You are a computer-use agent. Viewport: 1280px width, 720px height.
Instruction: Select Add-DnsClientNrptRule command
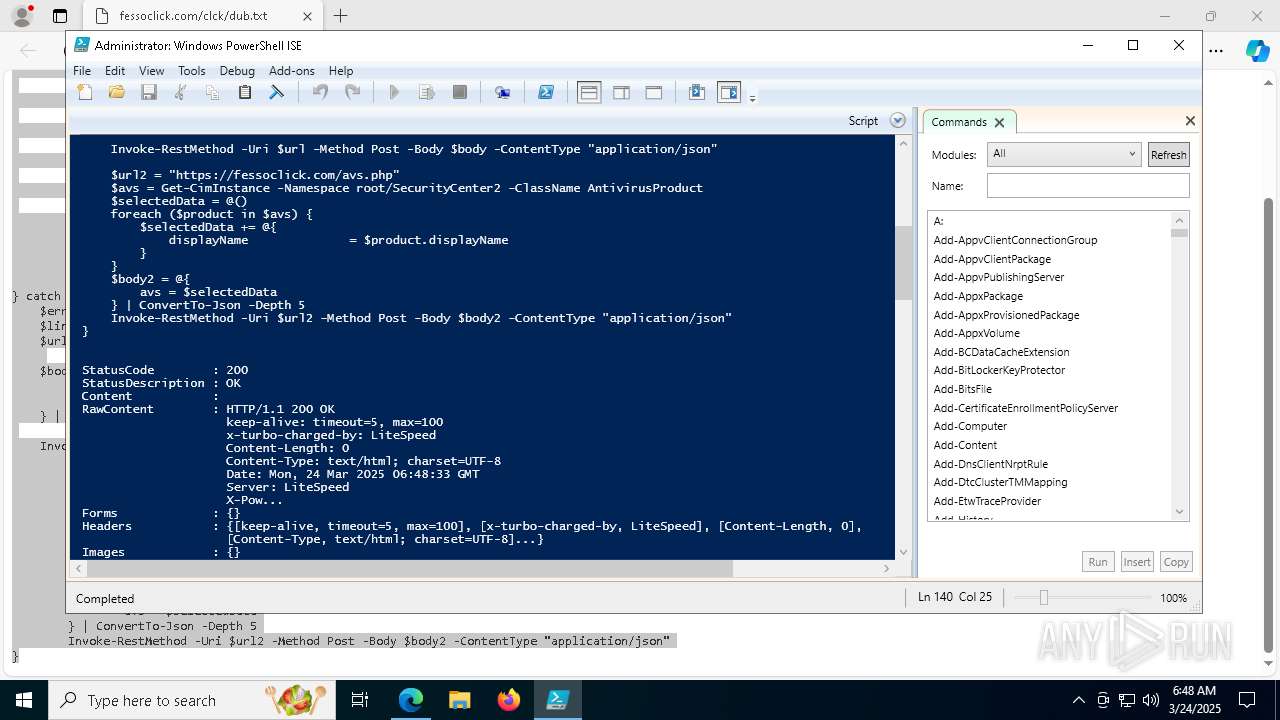click(990, 464)
